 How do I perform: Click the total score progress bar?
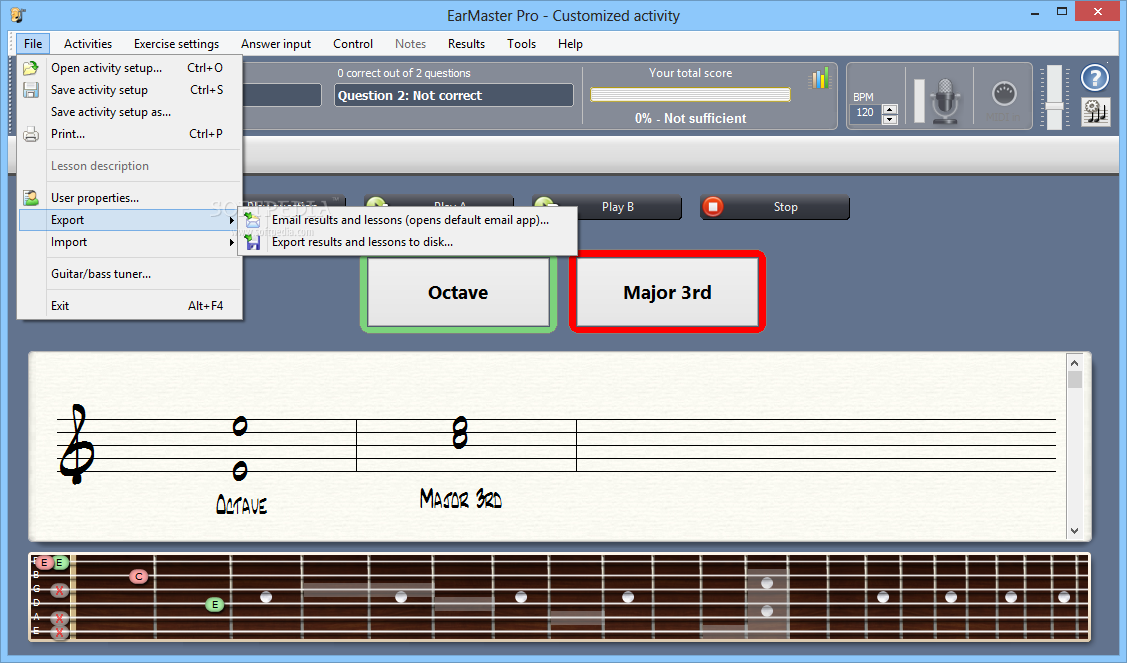[x=690, y=95]
